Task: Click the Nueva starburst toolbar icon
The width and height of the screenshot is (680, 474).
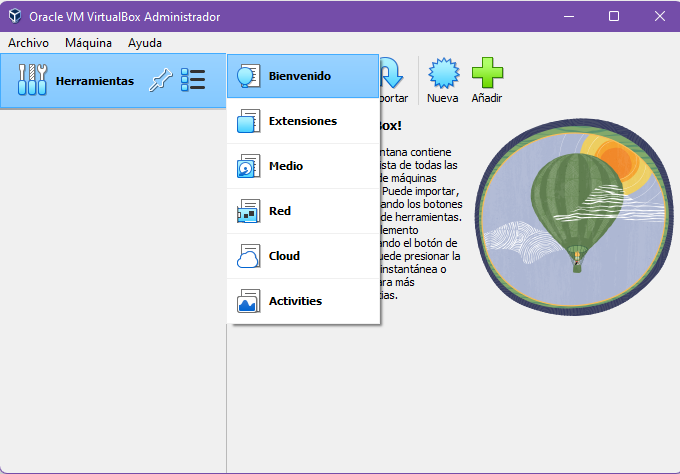Action: [443, 73]
